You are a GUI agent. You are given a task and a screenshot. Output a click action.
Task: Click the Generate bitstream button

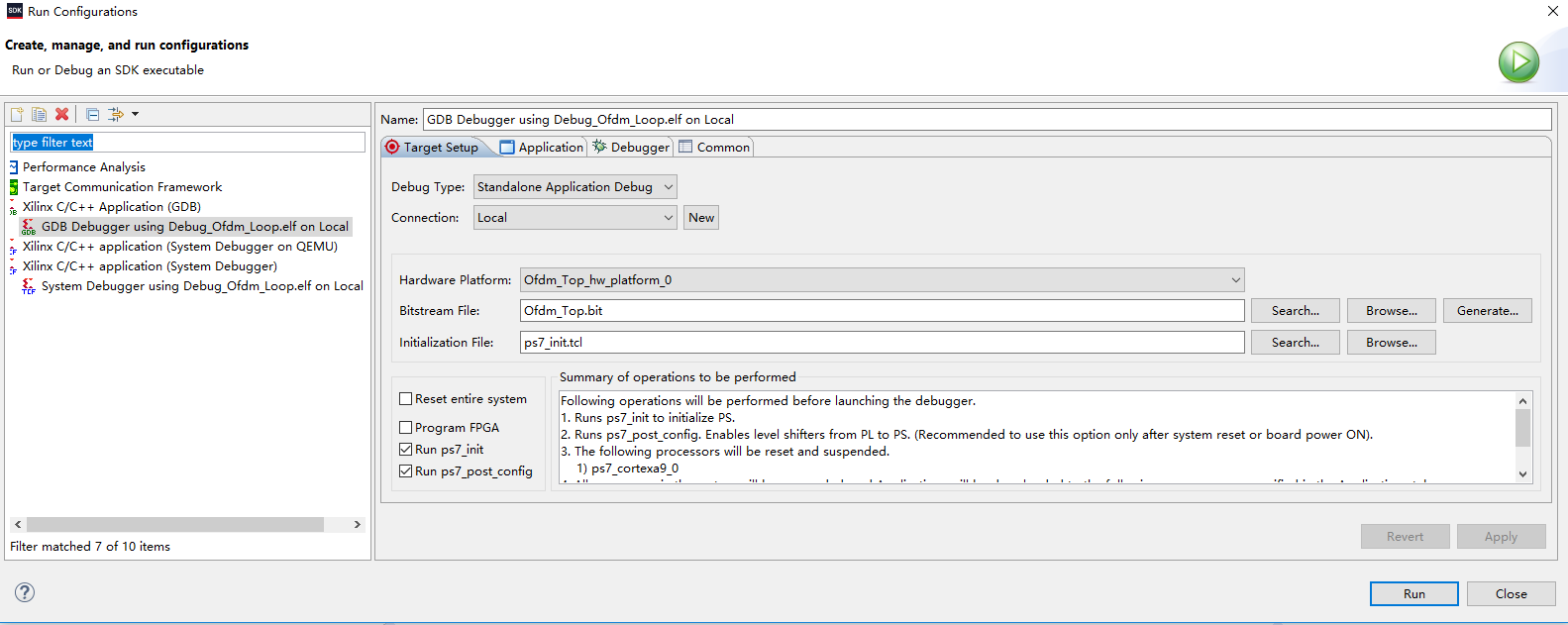1488,311
